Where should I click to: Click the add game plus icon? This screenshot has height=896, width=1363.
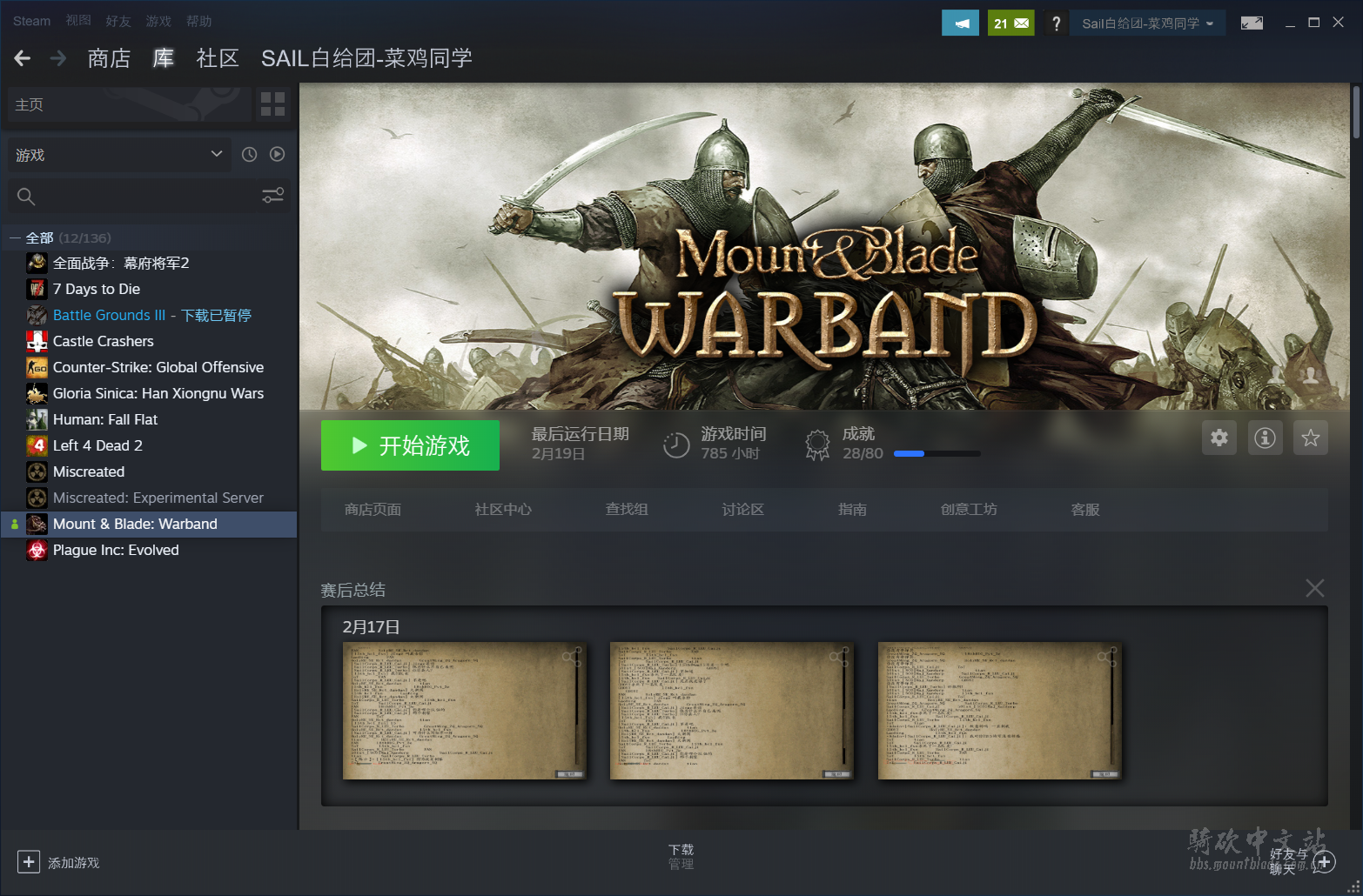click(x=29, y=862)
